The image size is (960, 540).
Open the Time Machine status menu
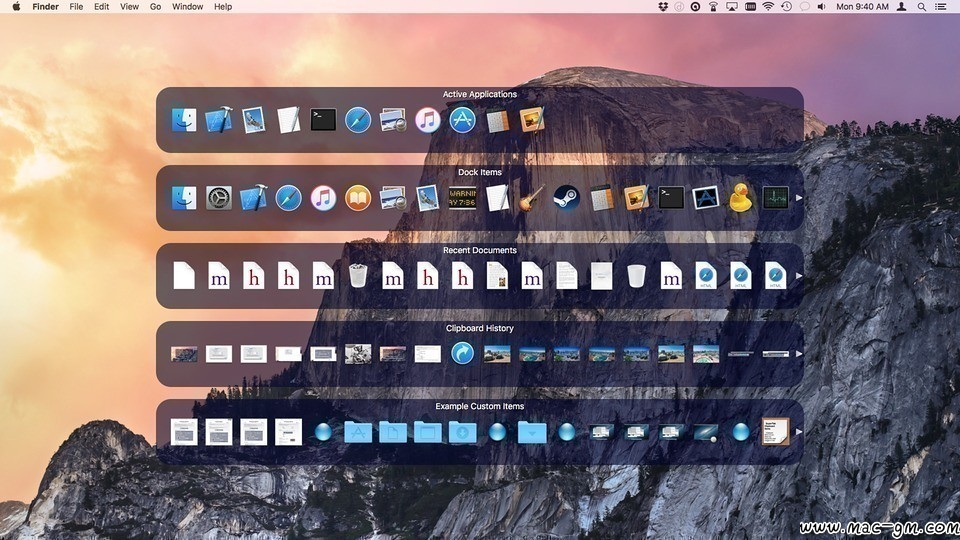click(x=786, y=7)
